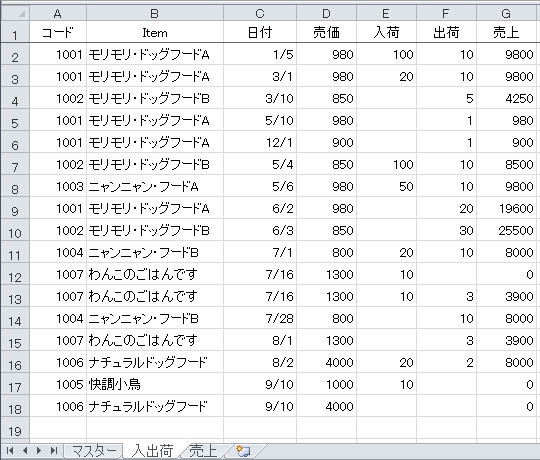
Task: Click the 売価 header cell
Action: click(x=326, y=32)
